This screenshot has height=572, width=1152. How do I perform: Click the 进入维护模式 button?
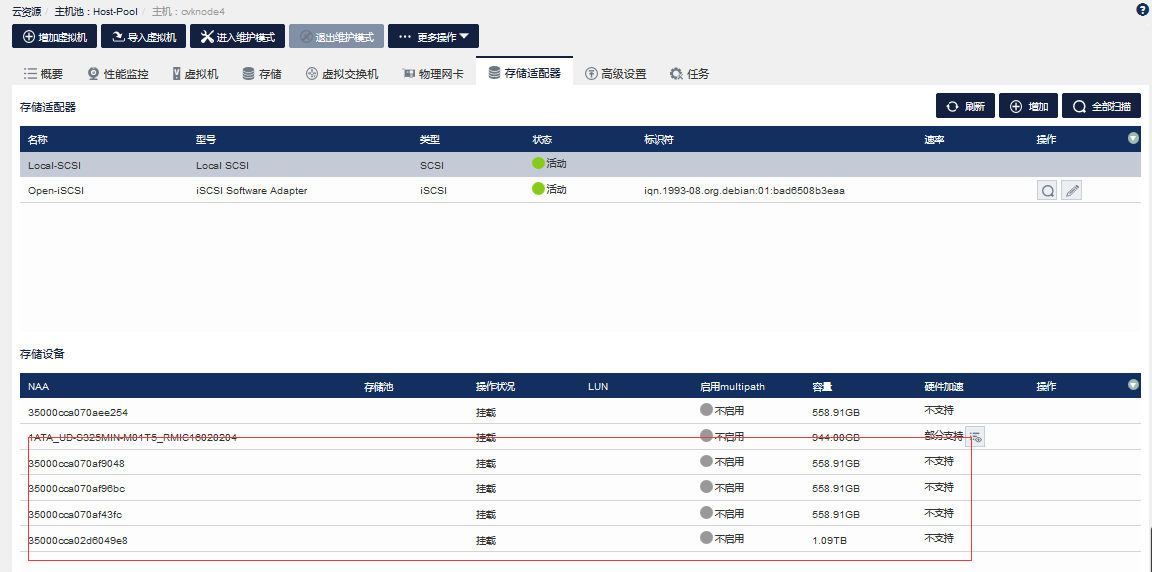pyautogui.click(x=237, y=37)
